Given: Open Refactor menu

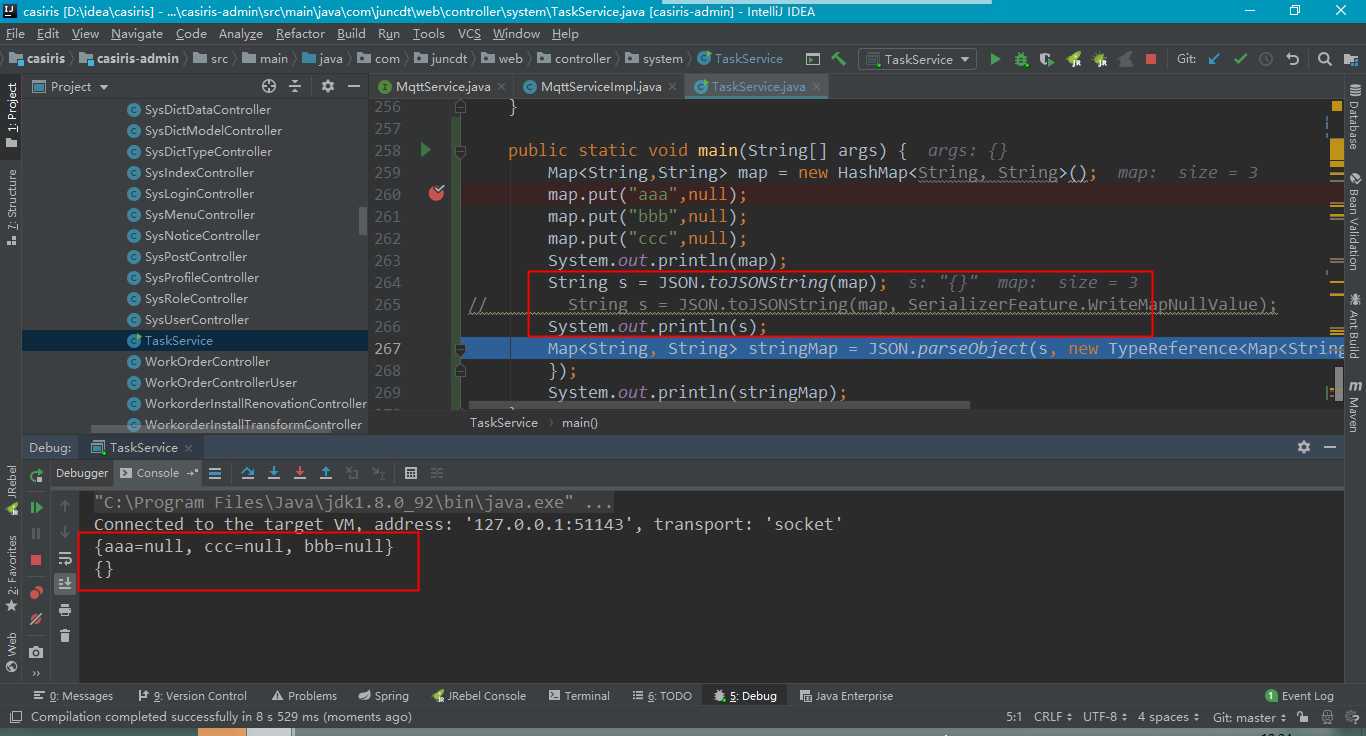Looking at the screenshot, I should [300, 33].
